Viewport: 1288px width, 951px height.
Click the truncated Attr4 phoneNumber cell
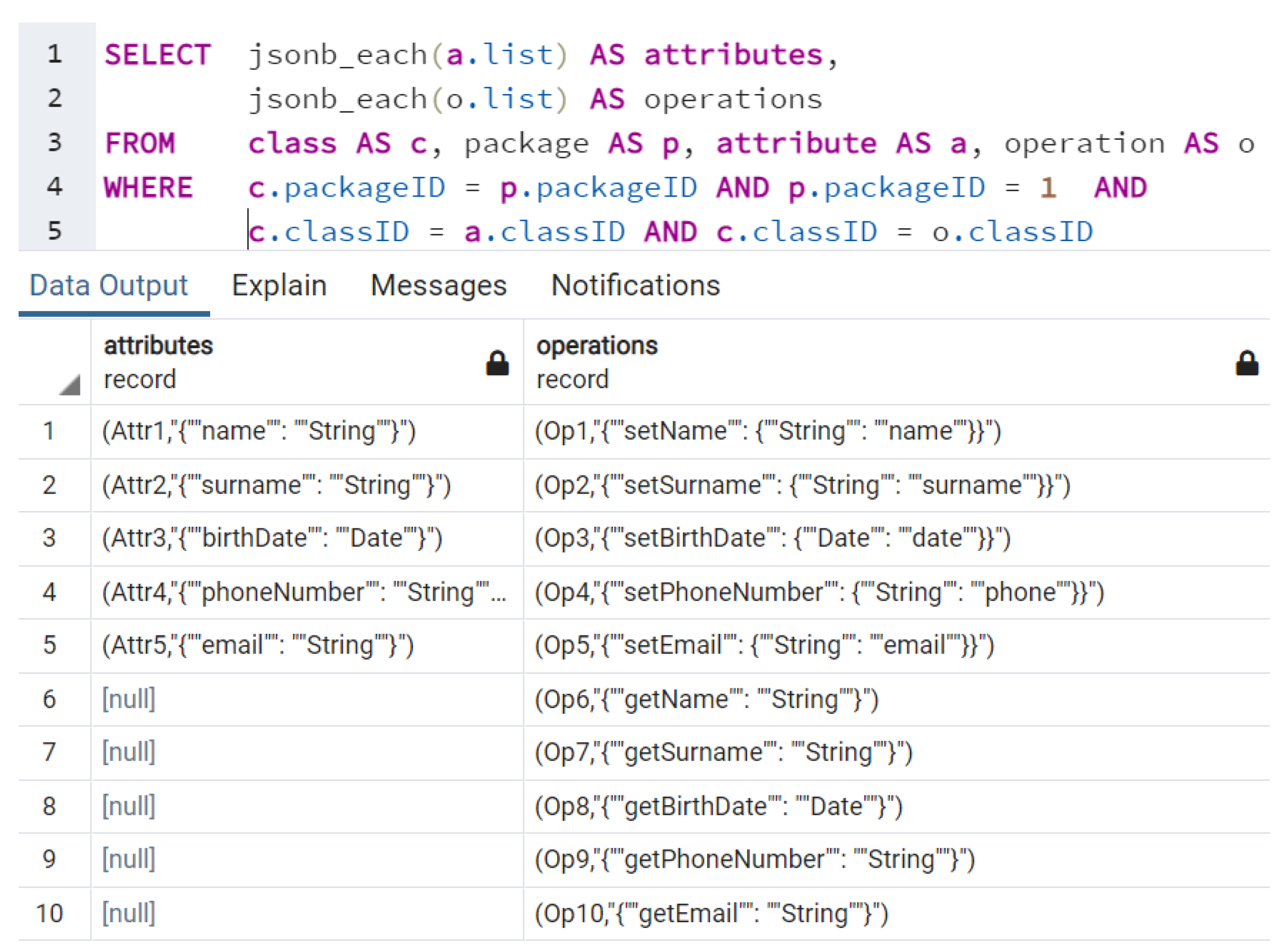pyautogui.click(x=304, y=592)
